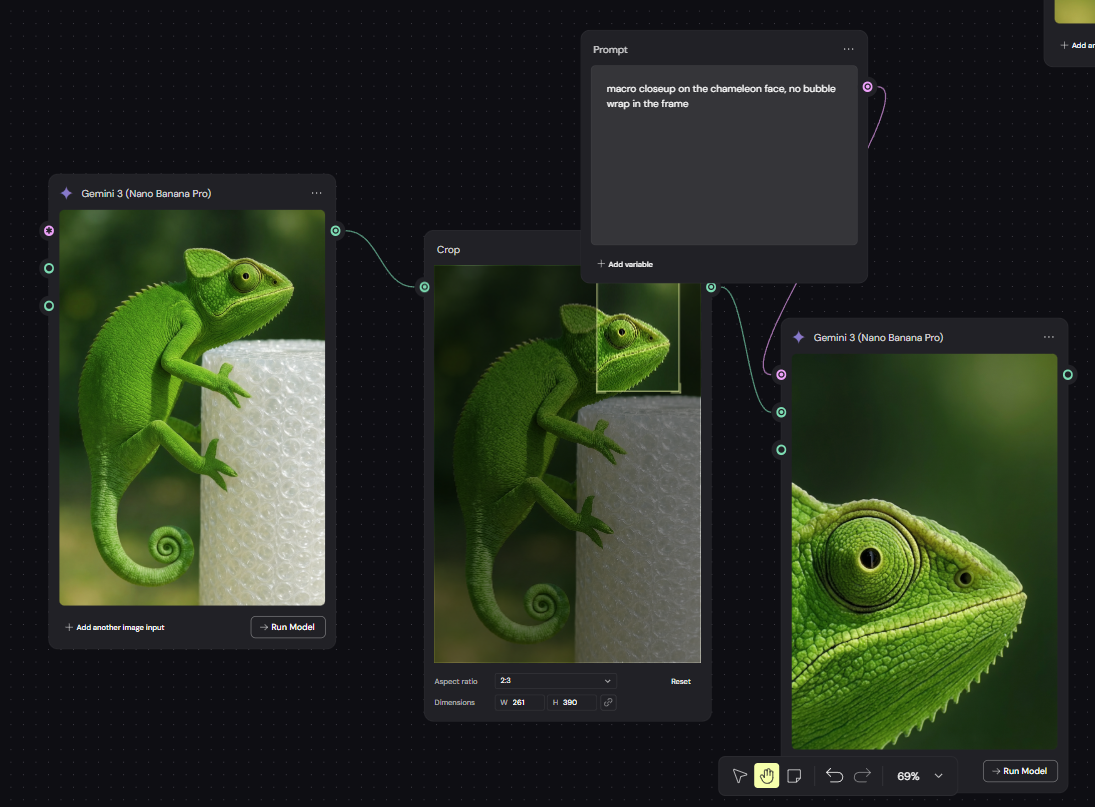Open the three-dot menu on the left Gemini node
The height and width of the screenshot is (807, 1095).
pyautogui.click(x=316, y=193)
